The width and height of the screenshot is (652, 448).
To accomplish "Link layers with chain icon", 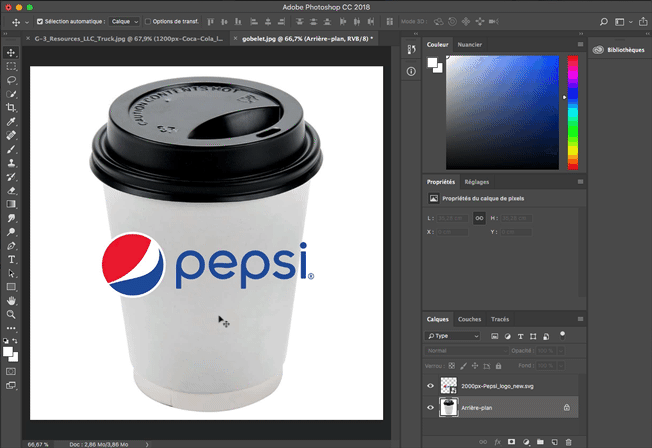I will tap(483, 442).
